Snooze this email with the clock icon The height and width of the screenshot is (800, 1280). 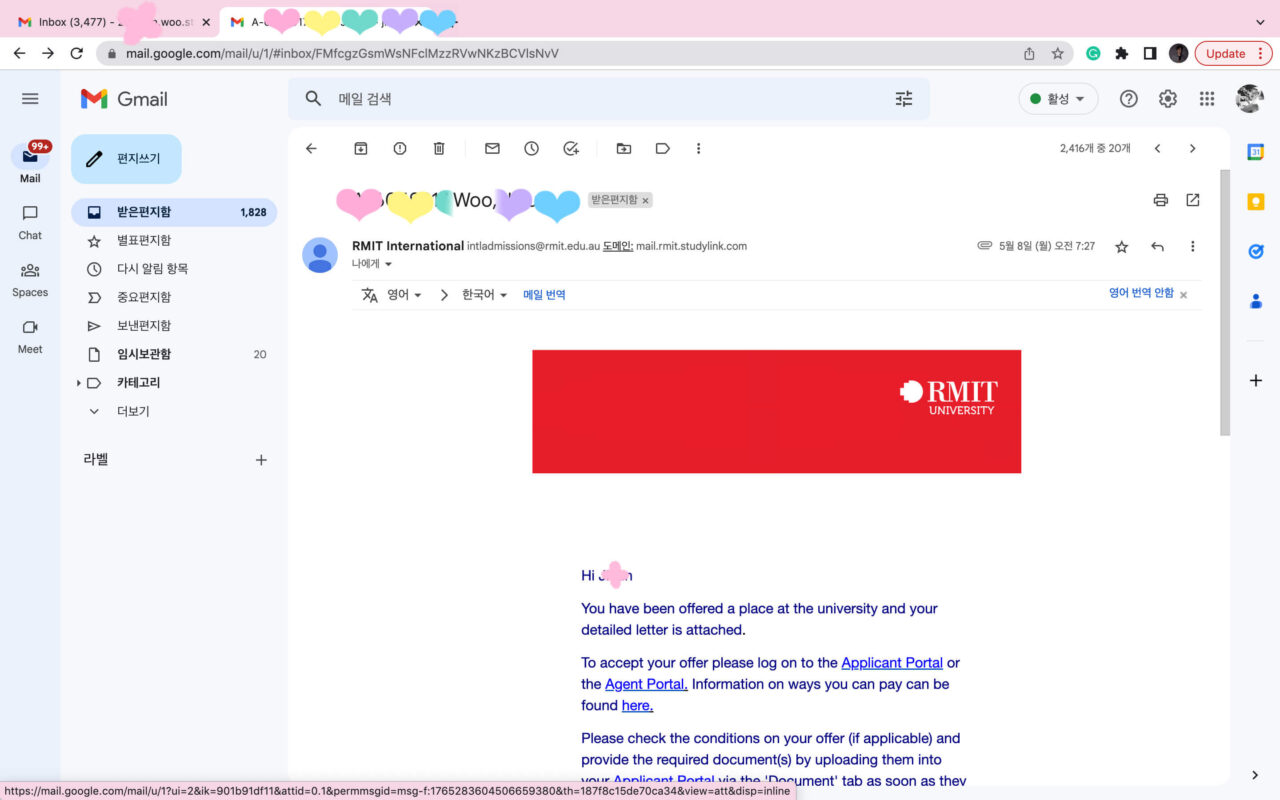click(531, 149)
